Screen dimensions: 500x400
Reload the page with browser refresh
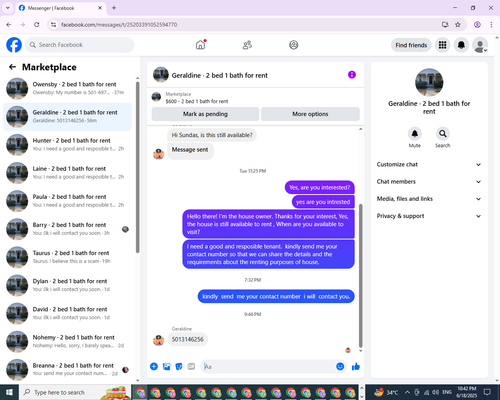(x=37, y=25)
